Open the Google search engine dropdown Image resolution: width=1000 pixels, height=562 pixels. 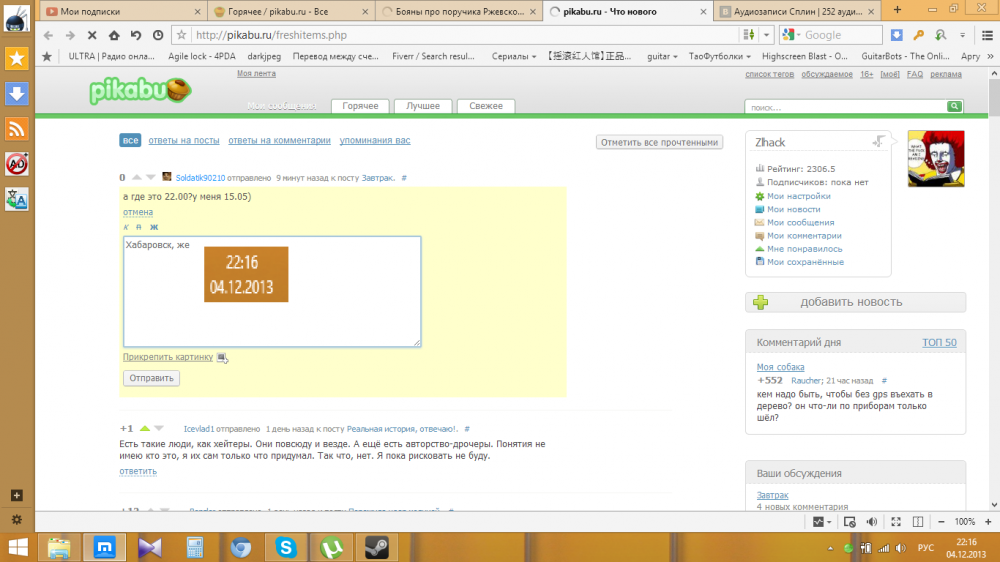click(x=794, y=35)
